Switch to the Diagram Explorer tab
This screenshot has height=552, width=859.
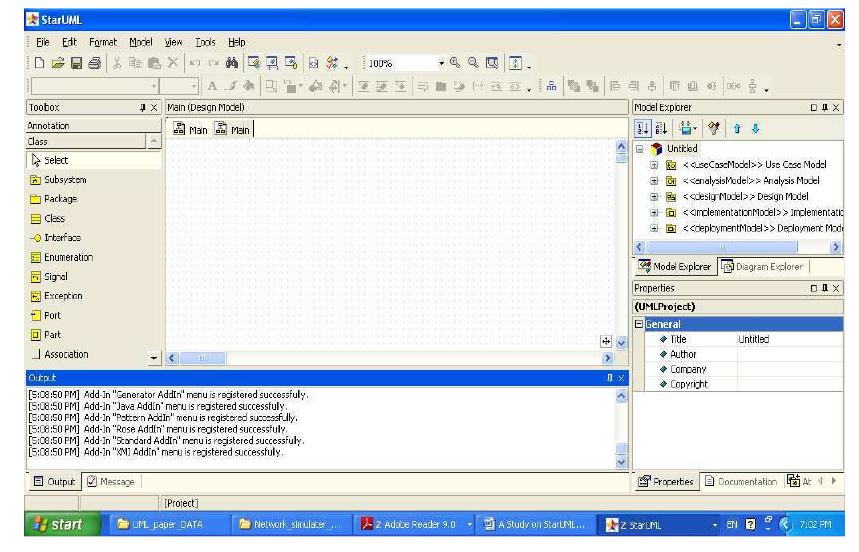[x=763, y=267]
